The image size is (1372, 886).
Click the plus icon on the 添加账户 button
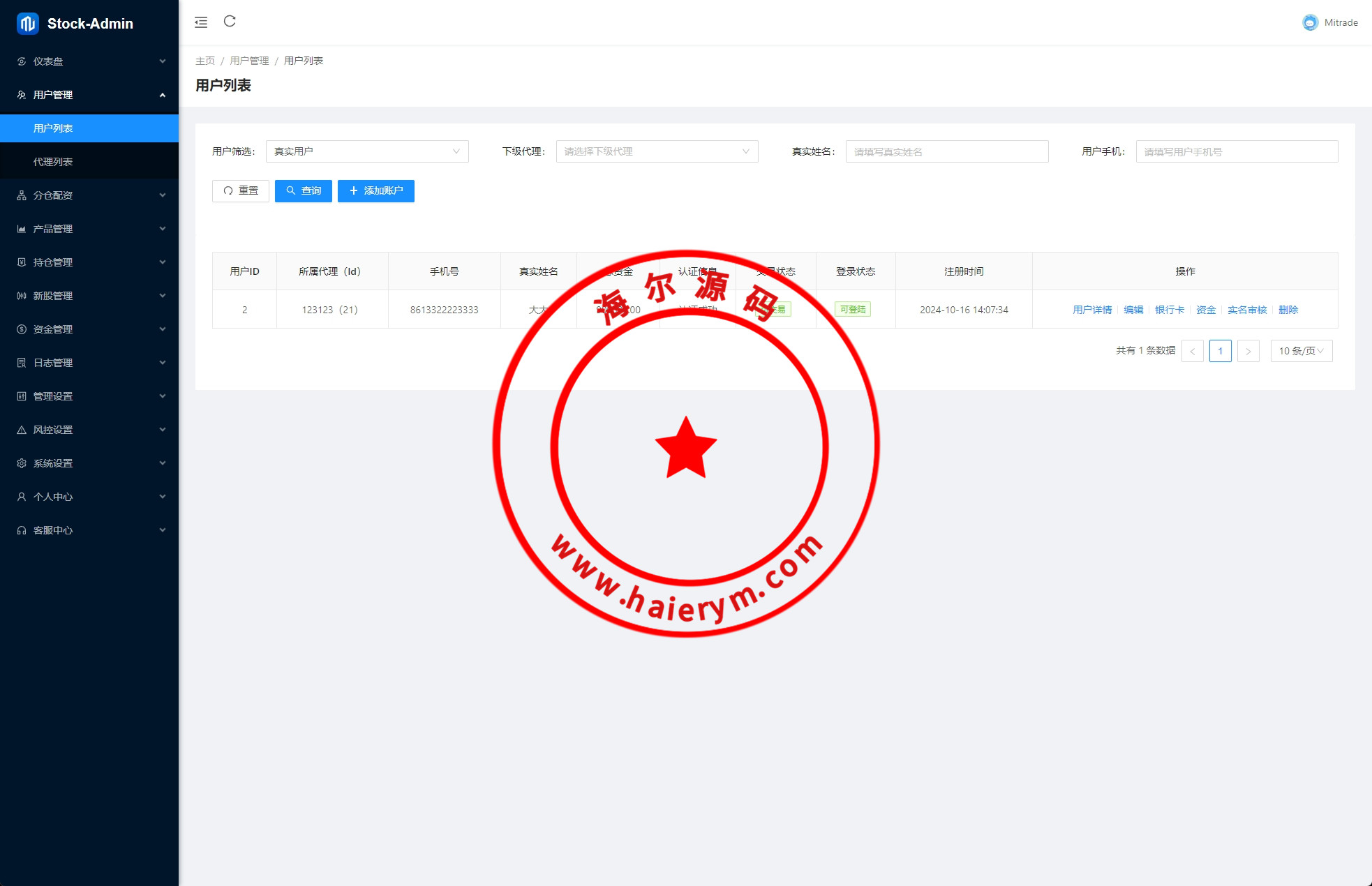click(x=354, y=190)
